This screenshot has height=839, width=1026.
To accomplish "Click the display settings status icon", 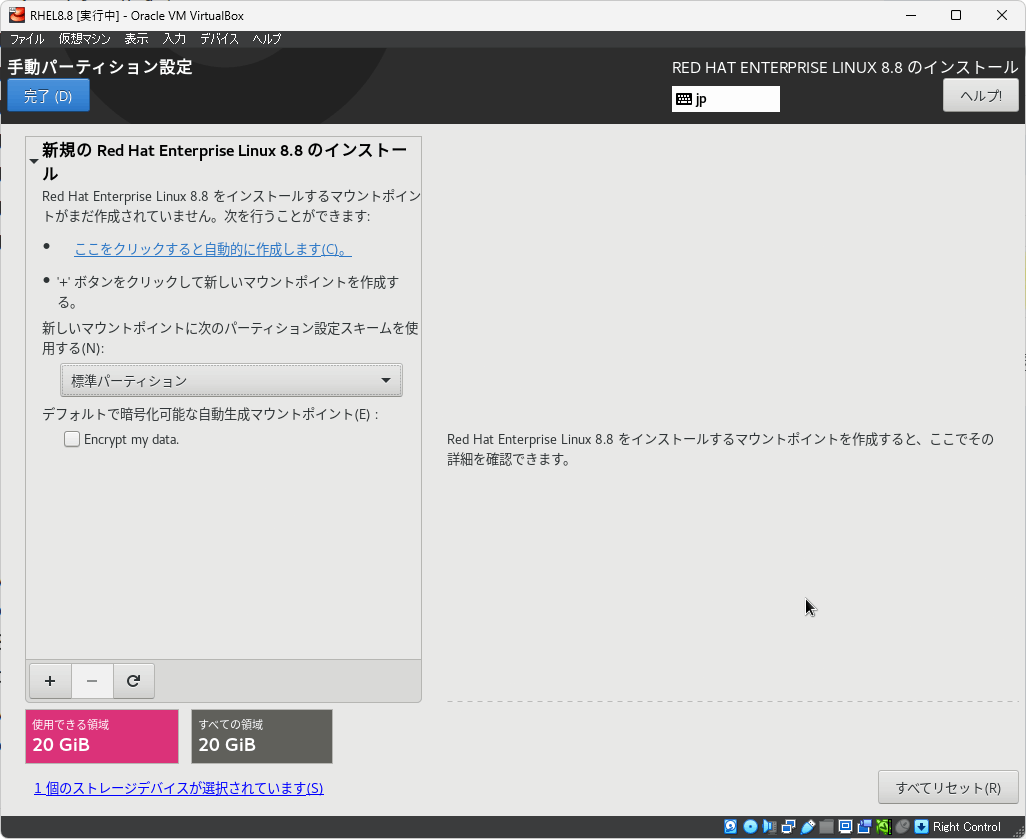I will [x=845, y=827].
